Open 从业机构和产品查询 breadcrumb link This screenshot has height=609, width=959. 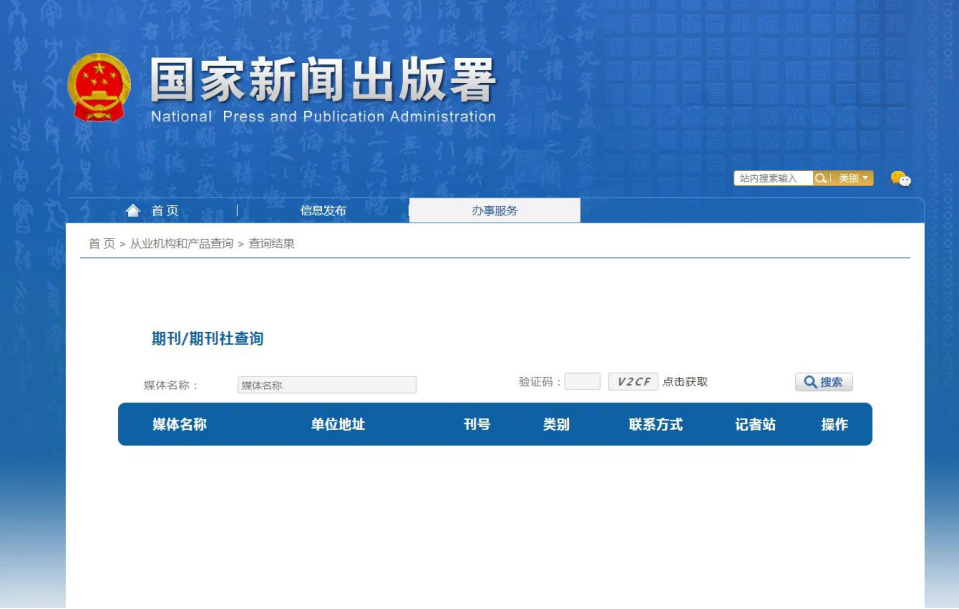181,243
